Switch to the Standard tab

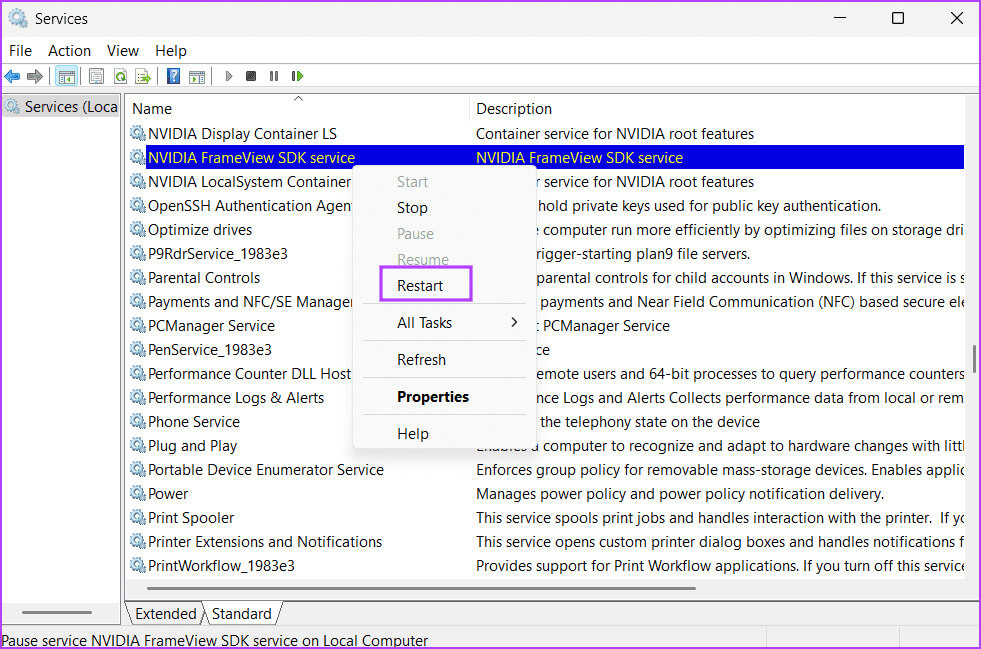coord(241,614)
